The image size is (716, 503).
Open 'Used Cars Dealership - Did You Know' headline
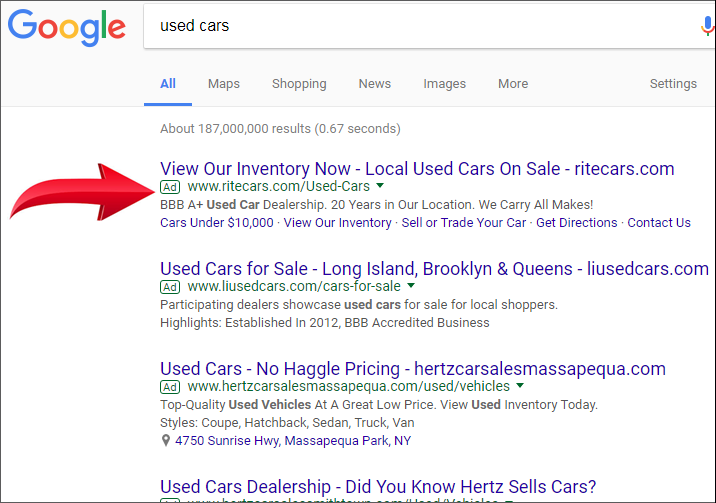378,487
